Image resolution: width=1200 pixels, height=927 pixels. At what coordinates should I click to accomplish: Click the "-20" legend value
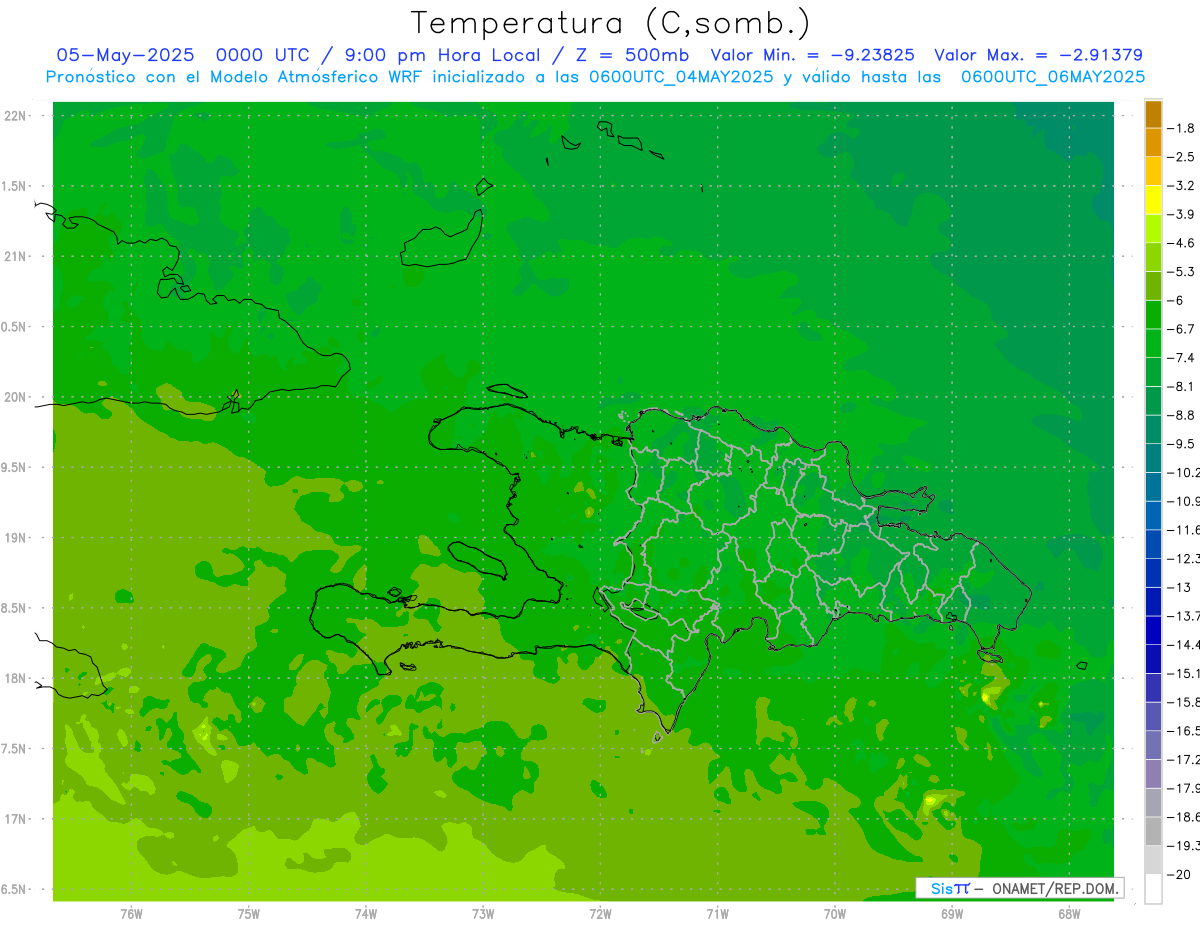[x=1180, y=874]
